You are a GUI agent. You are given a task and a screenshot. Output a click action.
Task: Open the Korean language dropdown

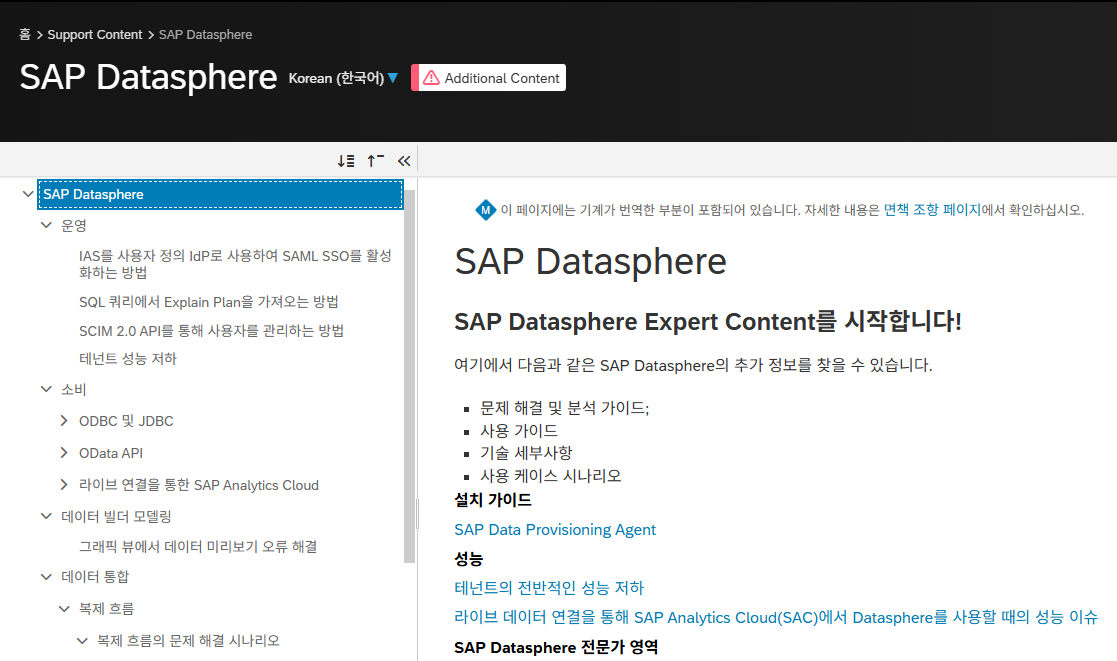click(x=343, y=78)
